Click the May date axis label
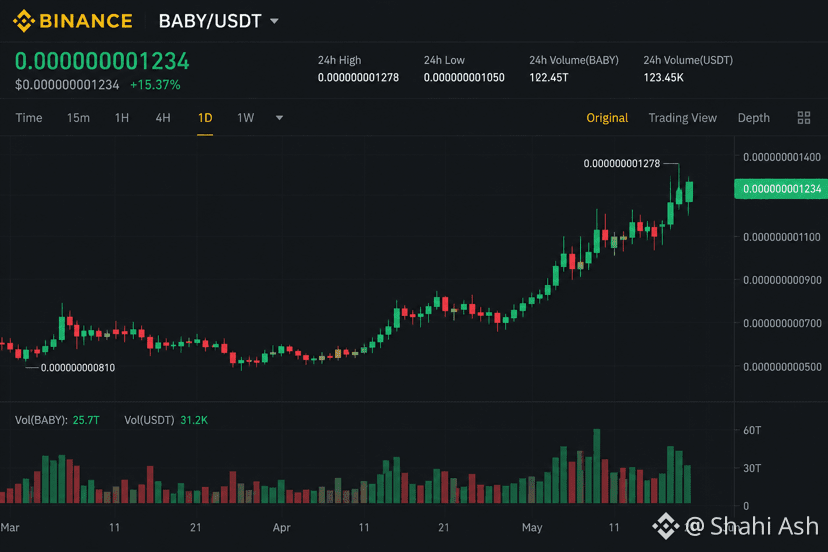This screenshot has width=828, height=552. click(x=532, y=528)
